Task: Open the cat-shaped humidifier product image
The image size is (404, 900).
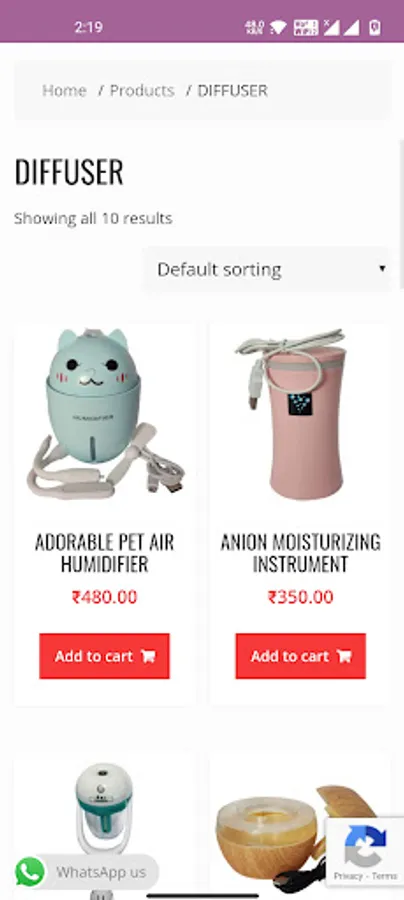Action: pyautogui.click(x=105, y=413)
